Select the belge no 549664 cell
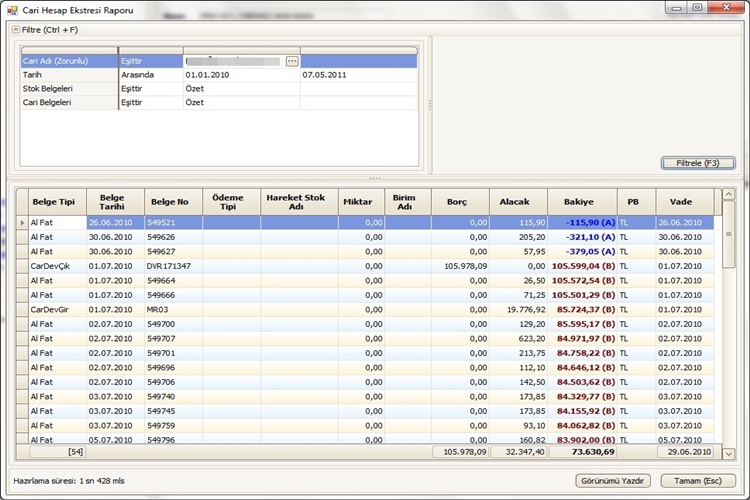 click(173, 280)
